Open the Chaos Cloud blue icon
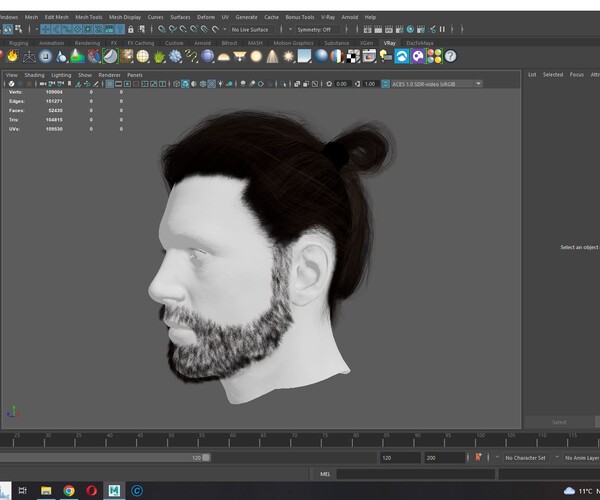This screenshot has width=600, height=500. tap(402, 56)
